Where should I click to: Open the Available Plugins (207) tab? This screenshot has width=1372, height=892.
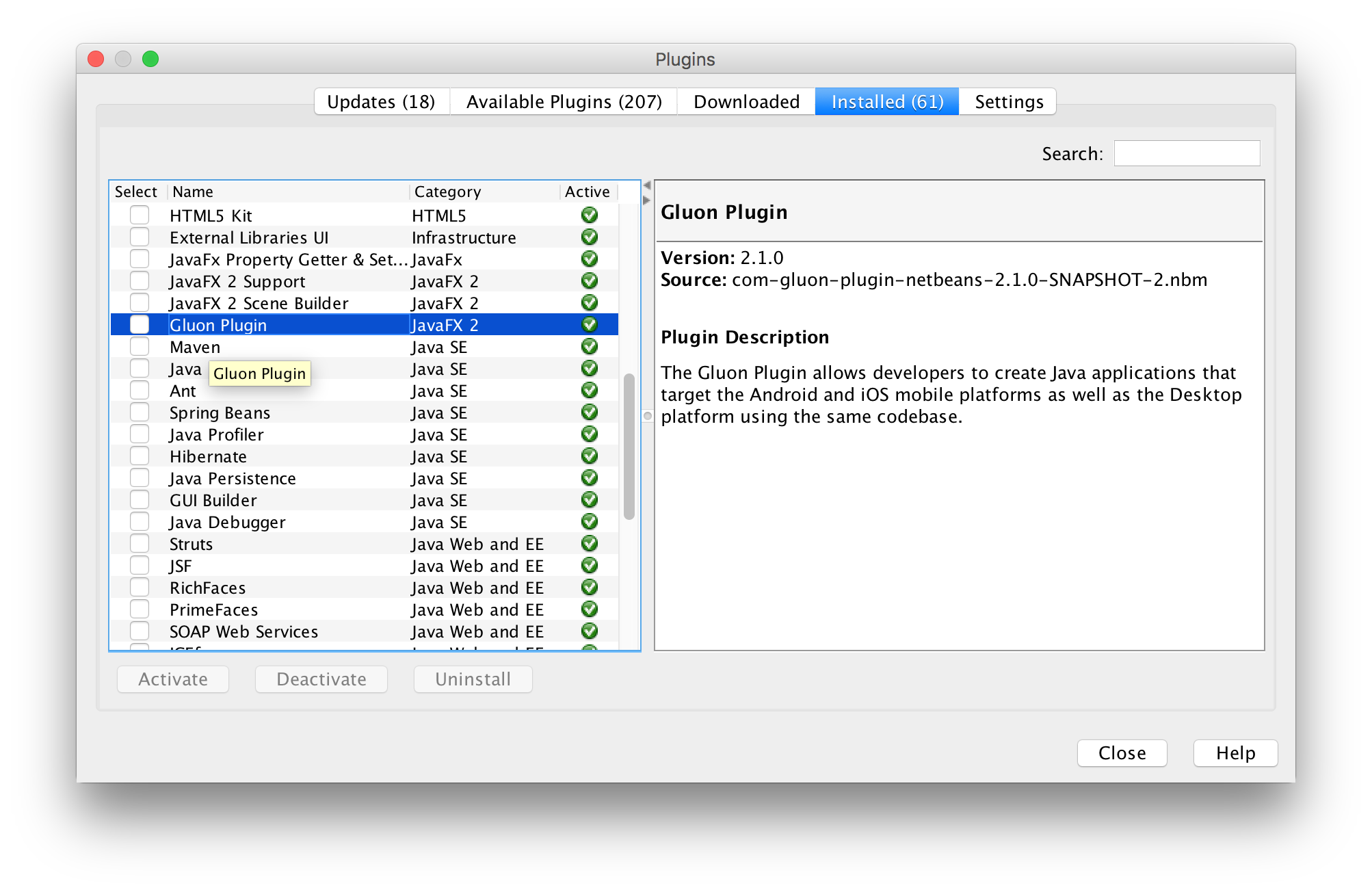[564, 102]
